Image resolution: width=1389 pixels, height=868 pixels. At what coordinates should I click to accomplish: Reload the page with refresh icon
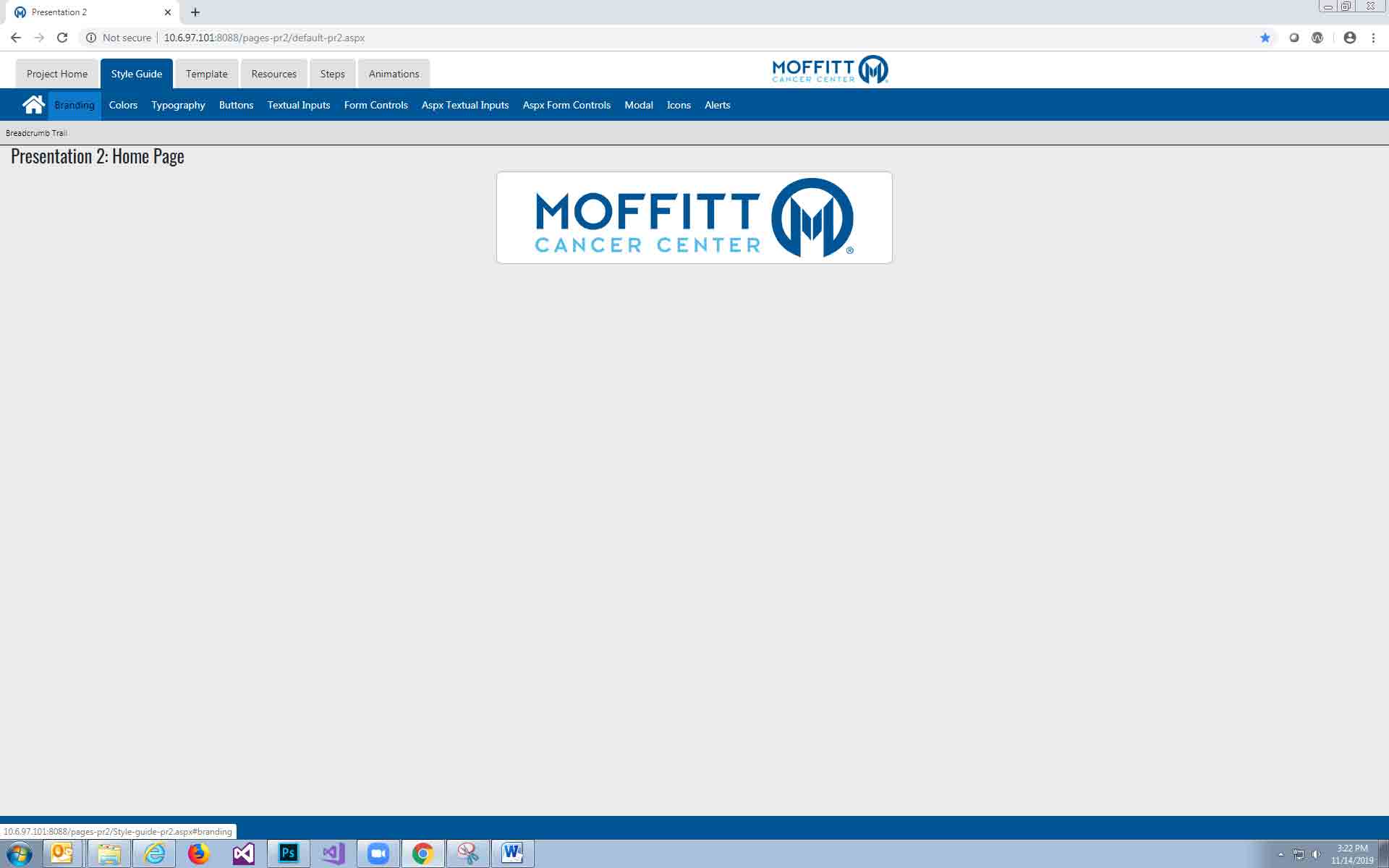click(62, 38)
